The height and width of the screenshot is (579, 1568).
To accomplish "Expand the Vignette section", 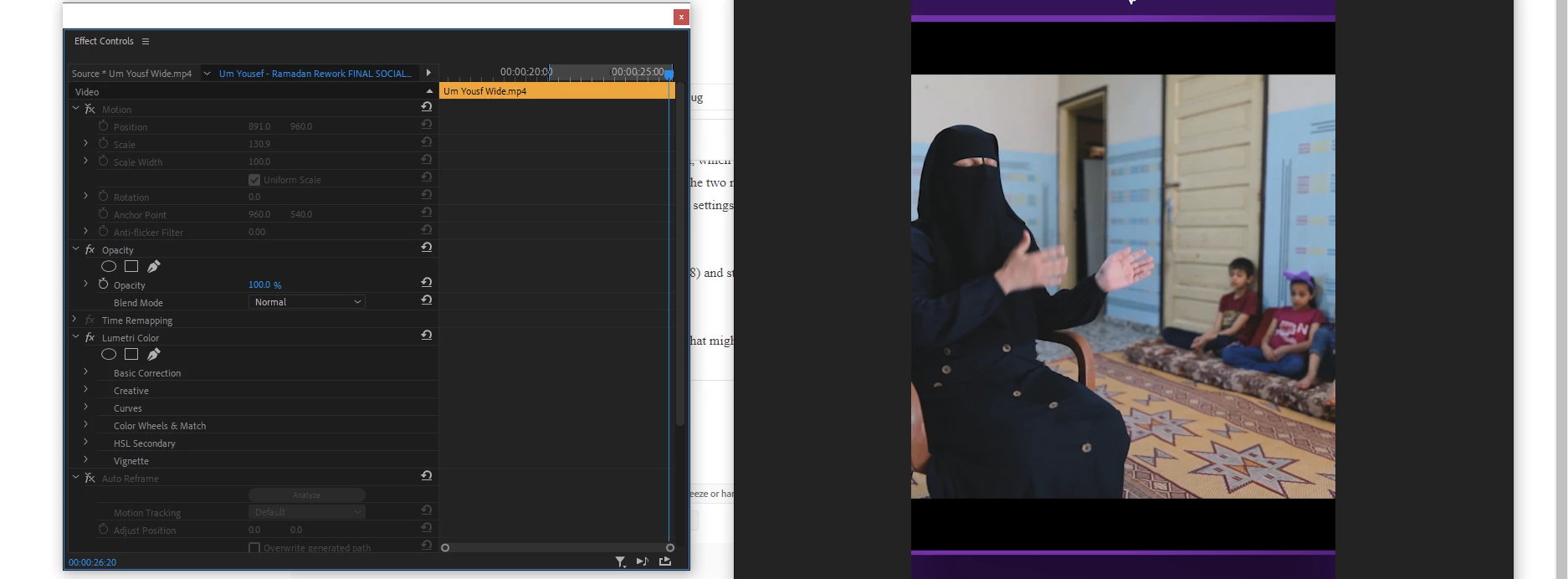I will click(86, 459).
